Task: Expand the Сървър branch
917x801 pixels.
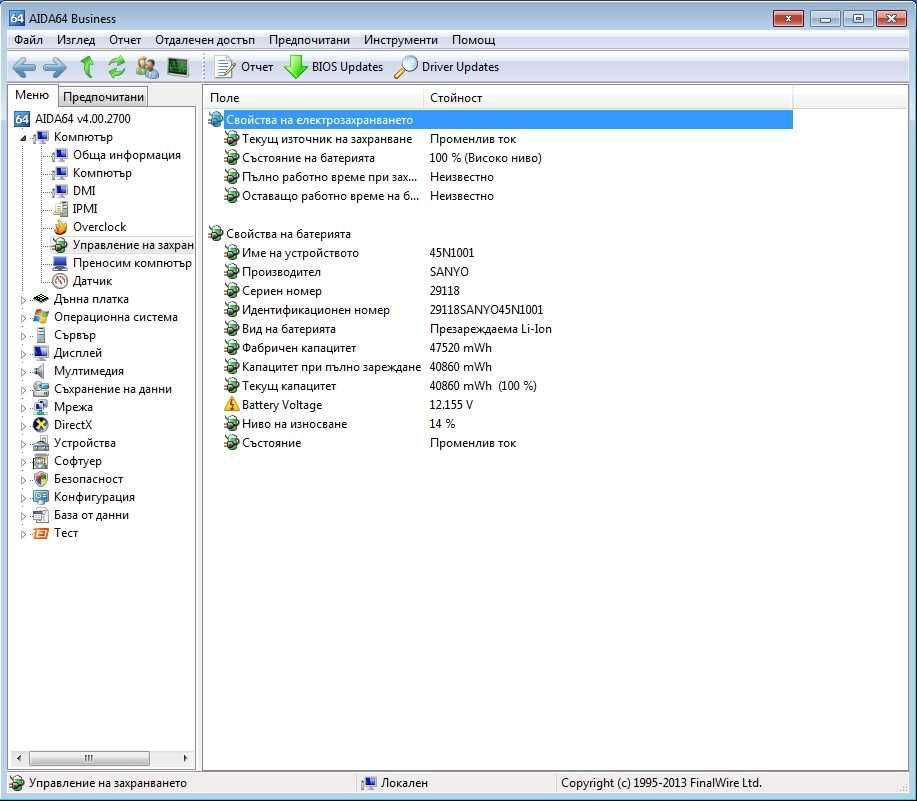Action: click(23, 336)
